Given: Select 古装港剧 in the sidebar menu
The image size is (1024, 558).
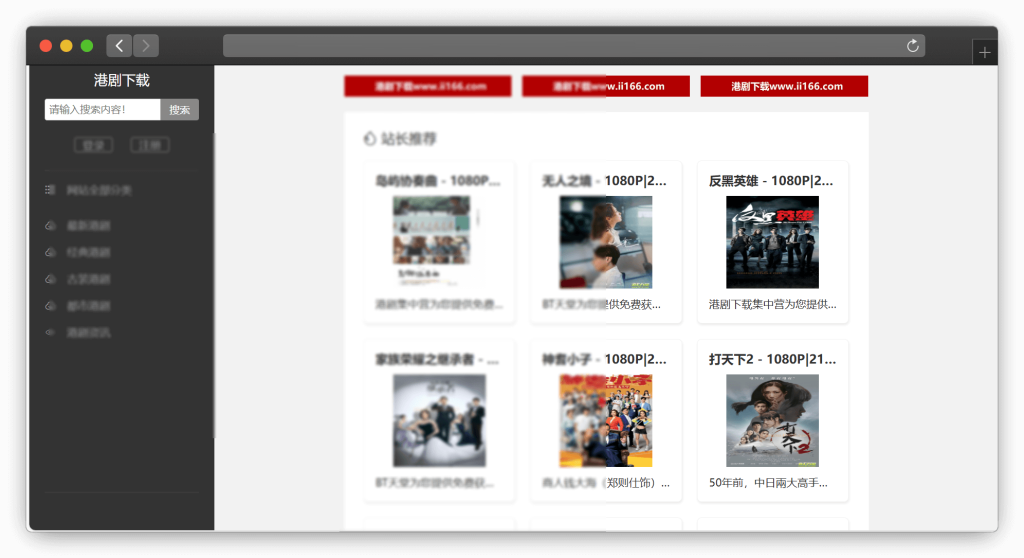Looking at the screenshot, I should [x=88, y=279].
